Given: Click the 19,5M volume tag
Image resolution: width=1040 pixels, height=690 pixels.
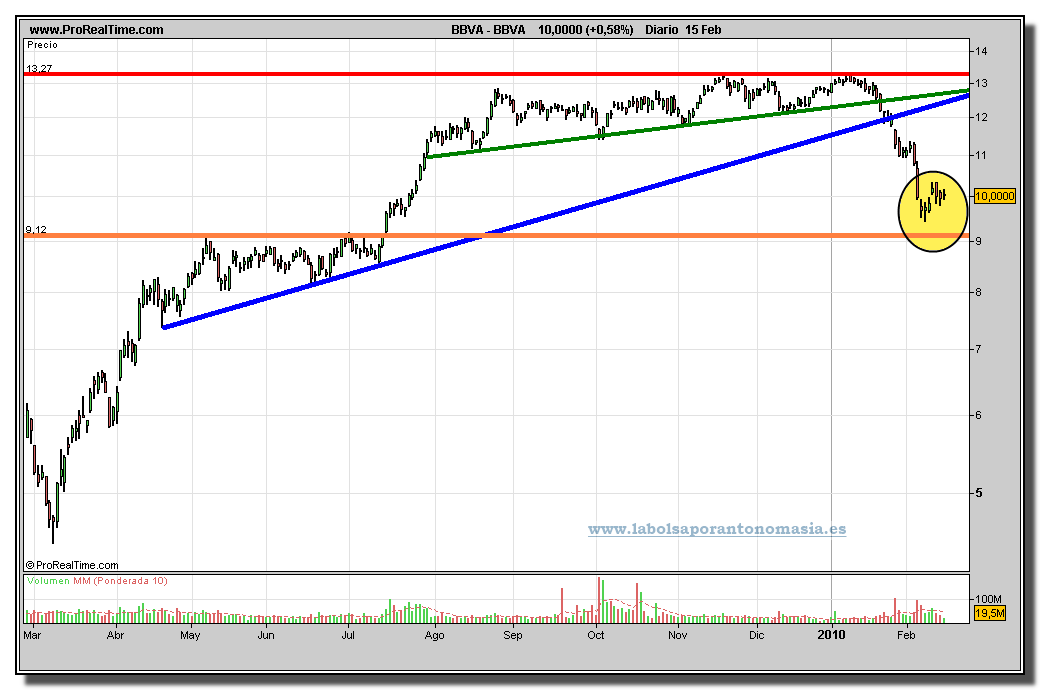Looking at the screenshot, I should [990, 613].
